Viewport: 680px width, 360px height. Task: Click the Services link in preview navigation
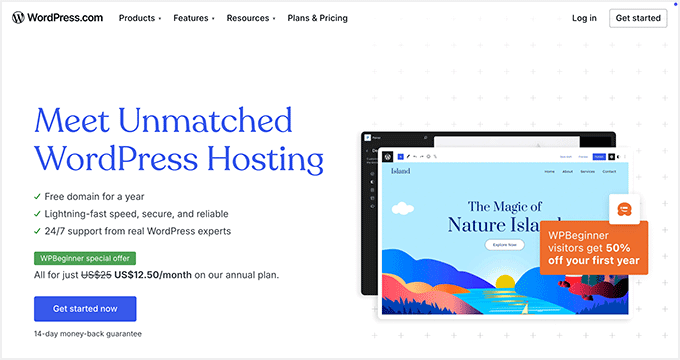(x=588, y=172)
